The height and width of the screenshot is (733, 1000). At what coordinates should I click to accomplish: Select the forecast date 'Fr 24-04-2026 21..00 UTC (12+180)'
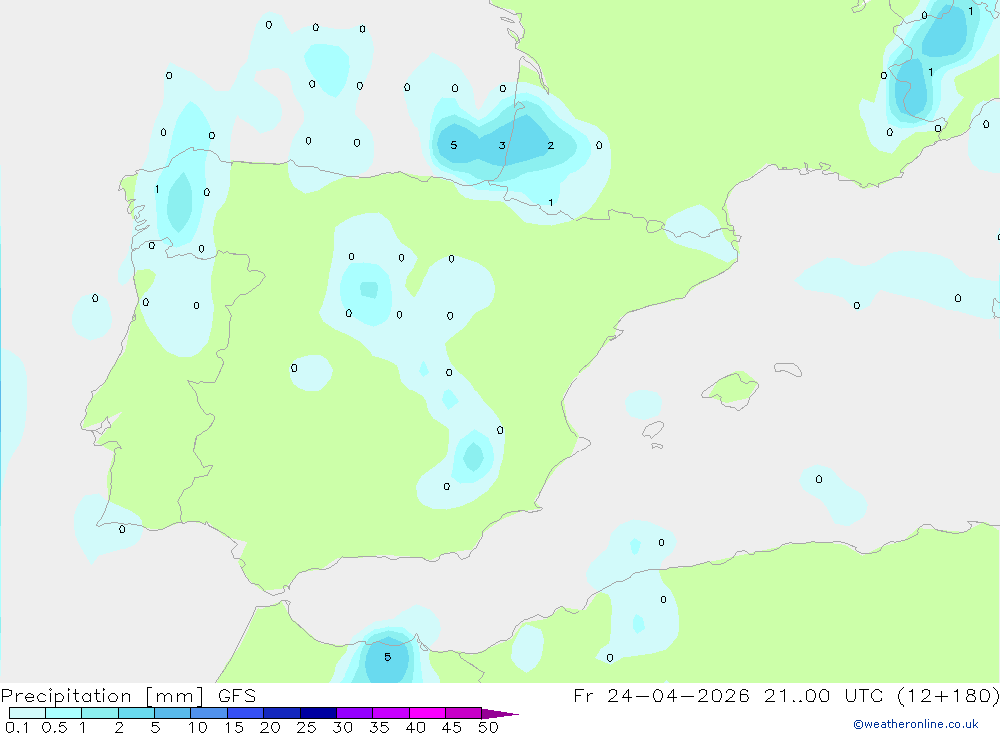tap(786, 696)
